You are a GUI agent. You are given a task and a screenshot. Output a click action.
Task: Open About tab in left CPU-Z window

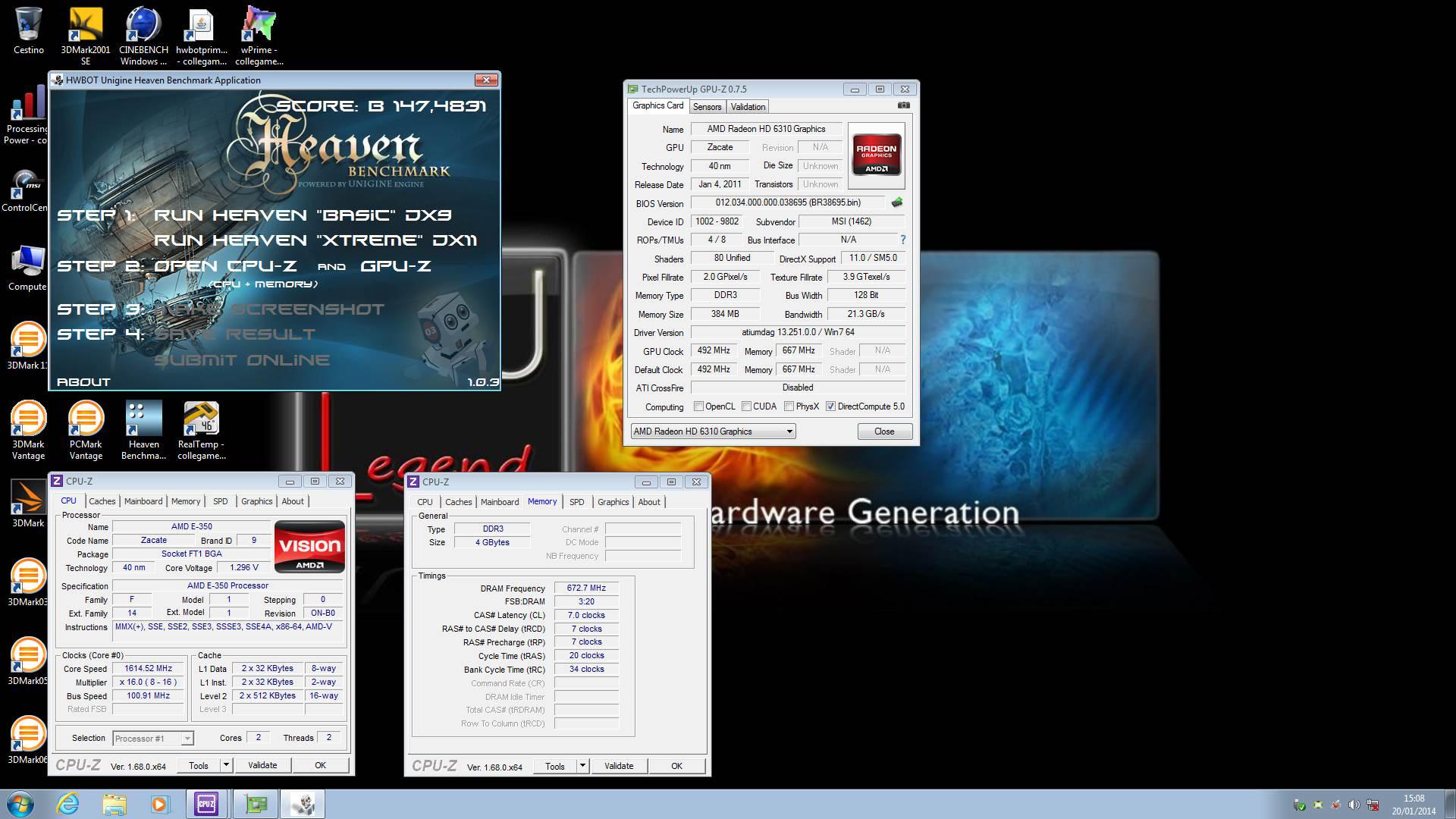293,501
